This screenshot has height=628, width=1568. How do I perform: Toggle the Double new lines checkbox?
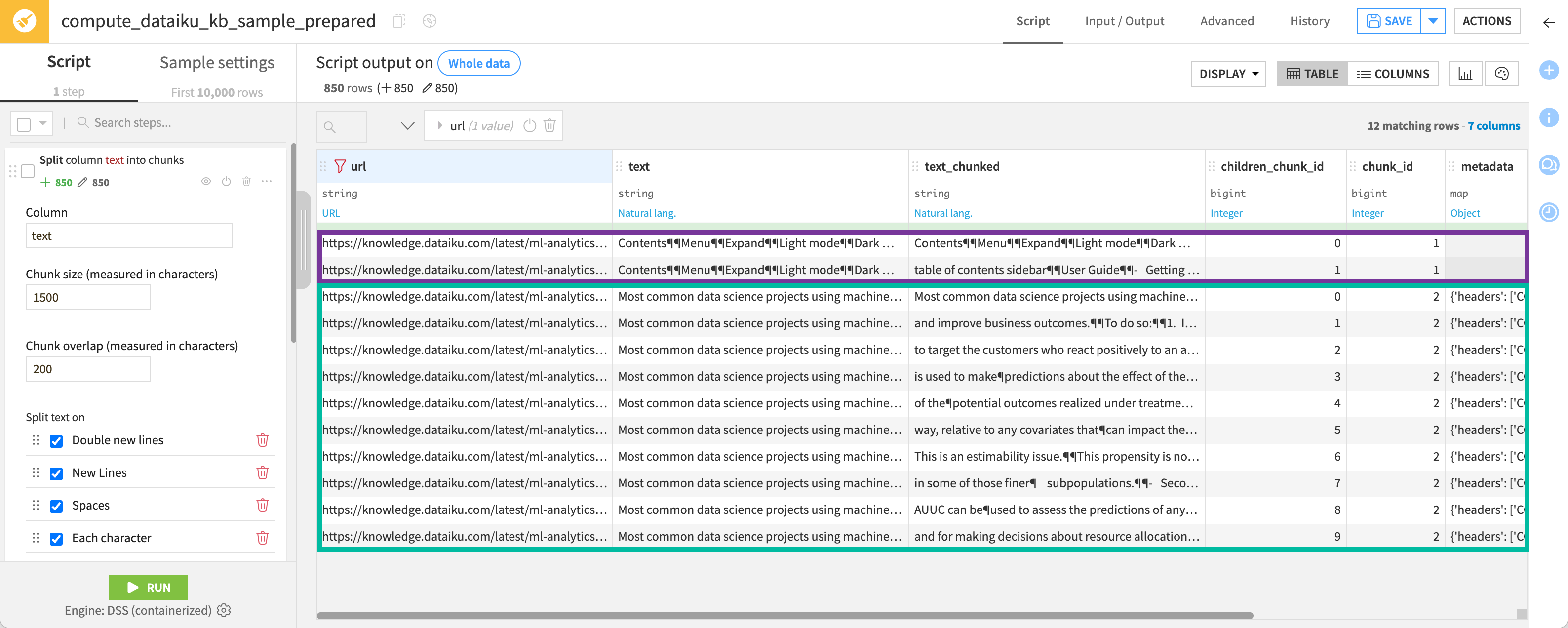[x=57, y=440]
